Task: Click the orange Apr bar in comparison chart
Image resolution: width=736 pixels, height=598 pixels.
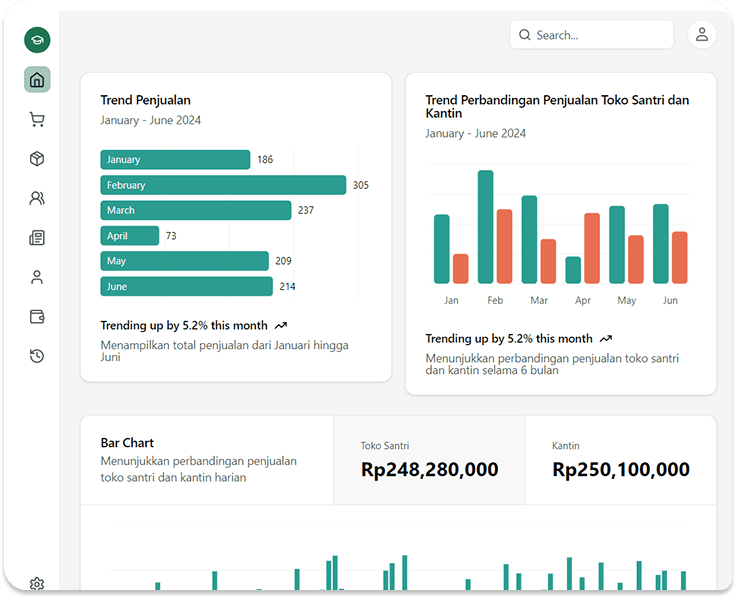Action: tap(592, 248)
